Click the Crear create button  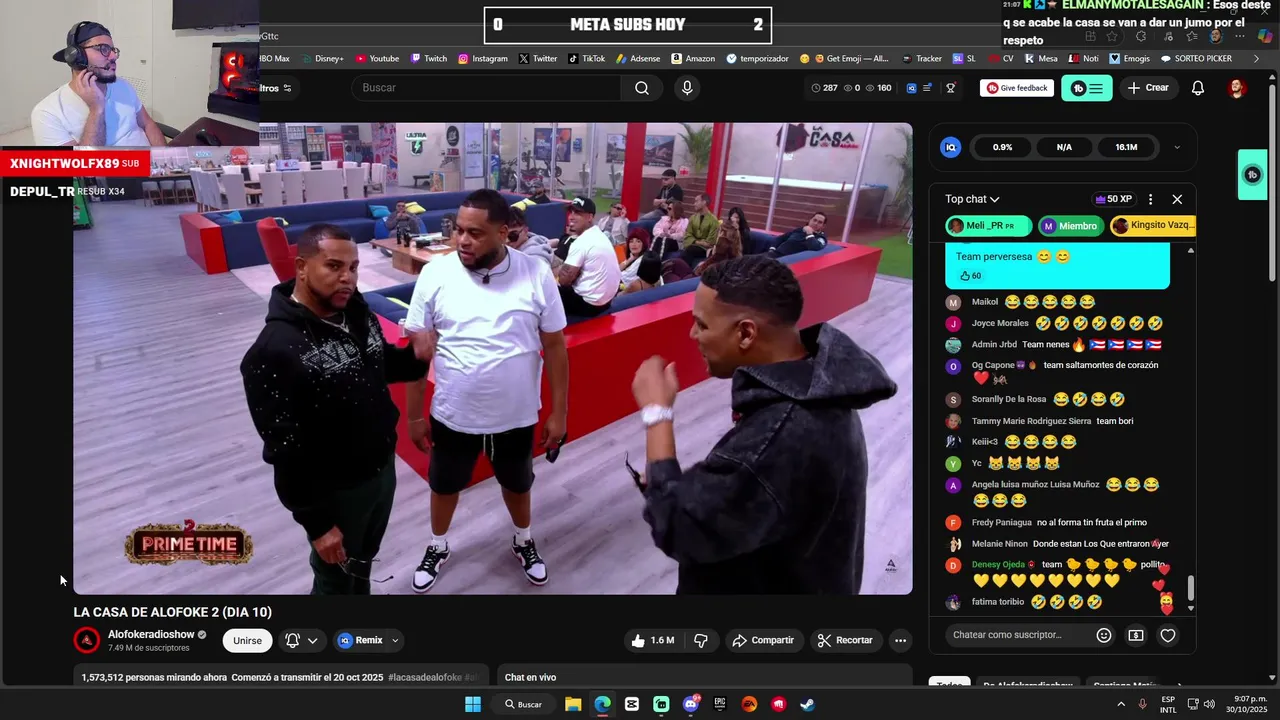[1147, 88]
